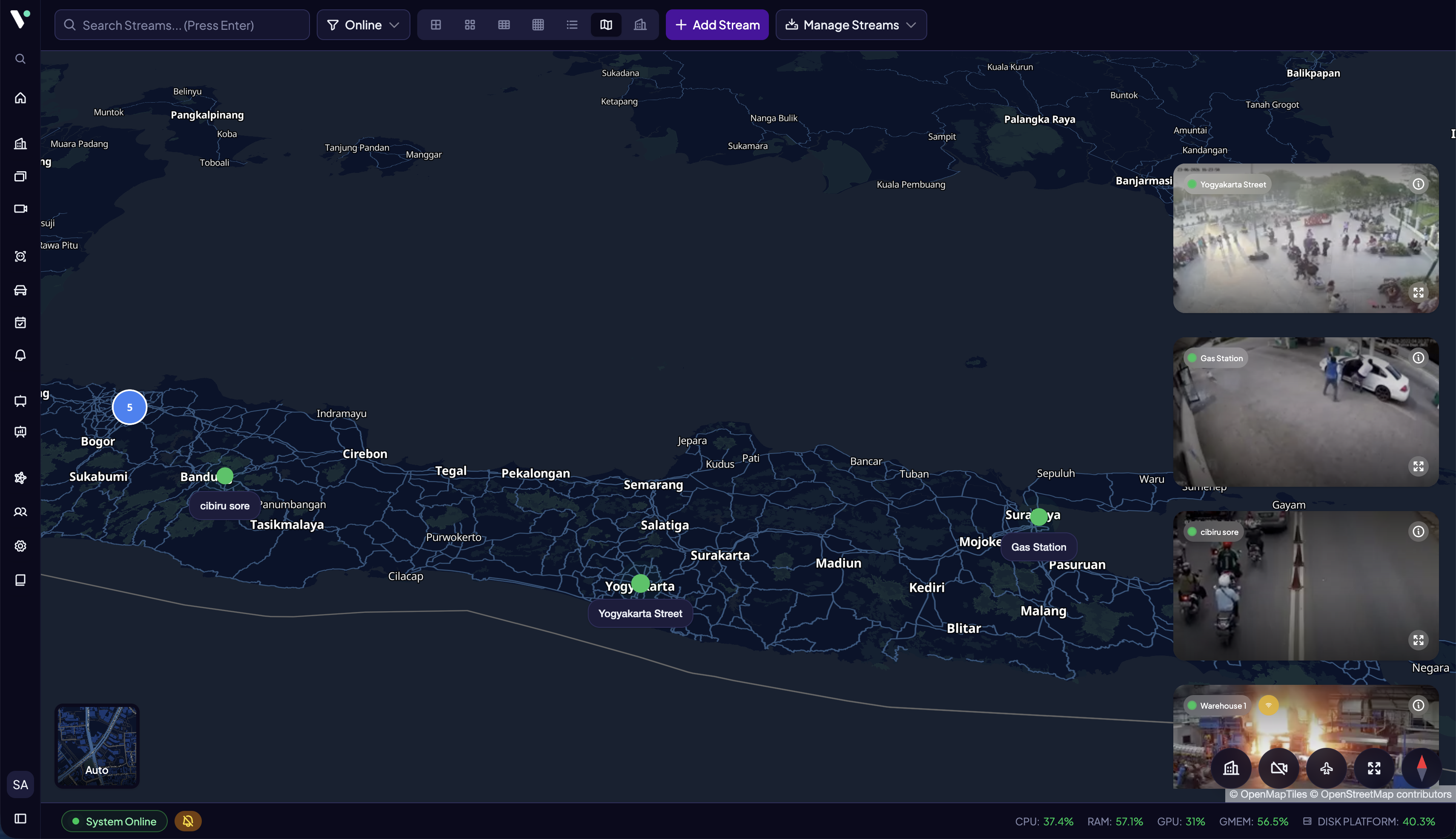
Task: Expand Yogyakarta Street stream tile to fullscreen
Action: point(1418,293)
